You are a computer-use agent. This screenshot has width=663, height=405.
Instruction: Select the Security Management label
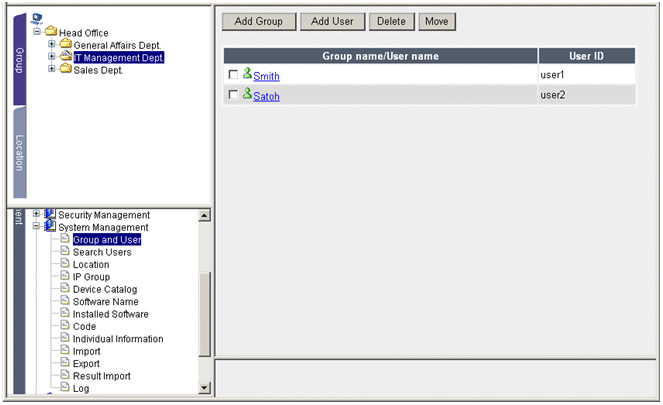[104, 215]
